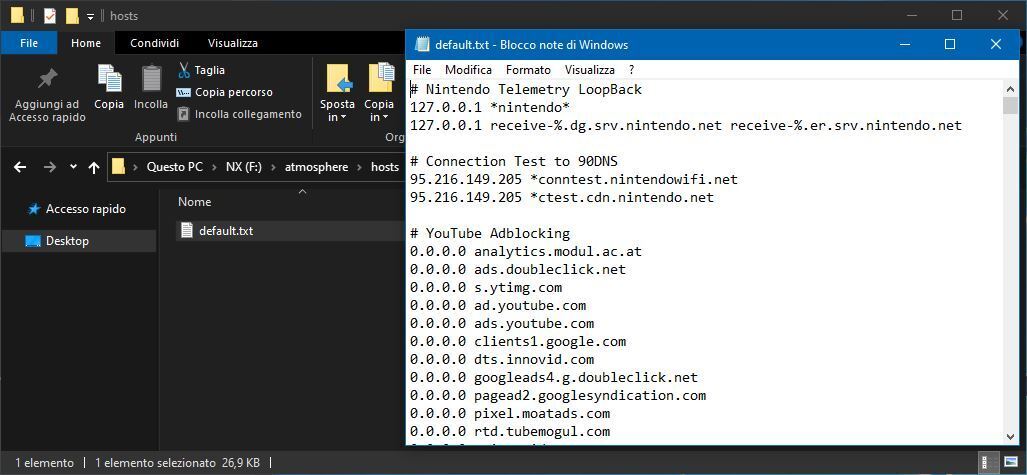Open the Visualizza tab in Explorer ribbon
Viewport: 1027px width, 475px height.
(232, 43)
